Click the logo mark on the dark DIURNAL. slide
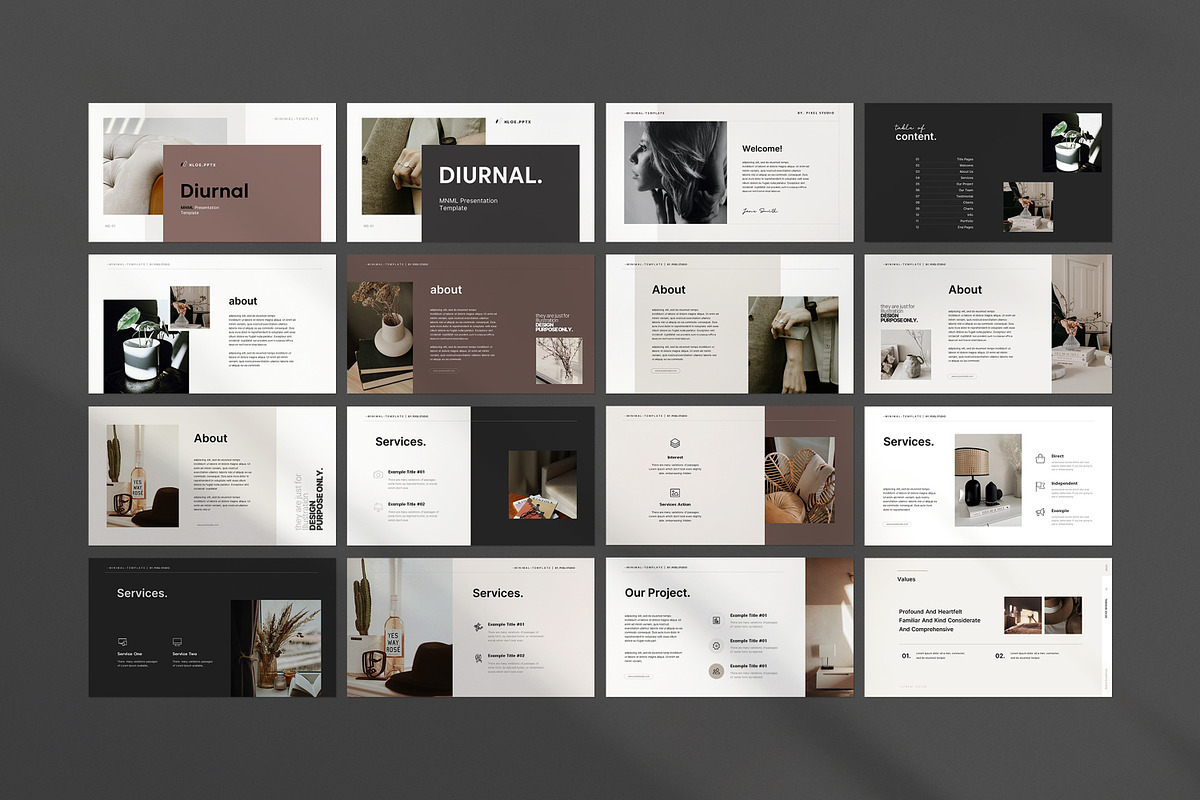The image size is (1200, 800). click(x=498, y=122)
